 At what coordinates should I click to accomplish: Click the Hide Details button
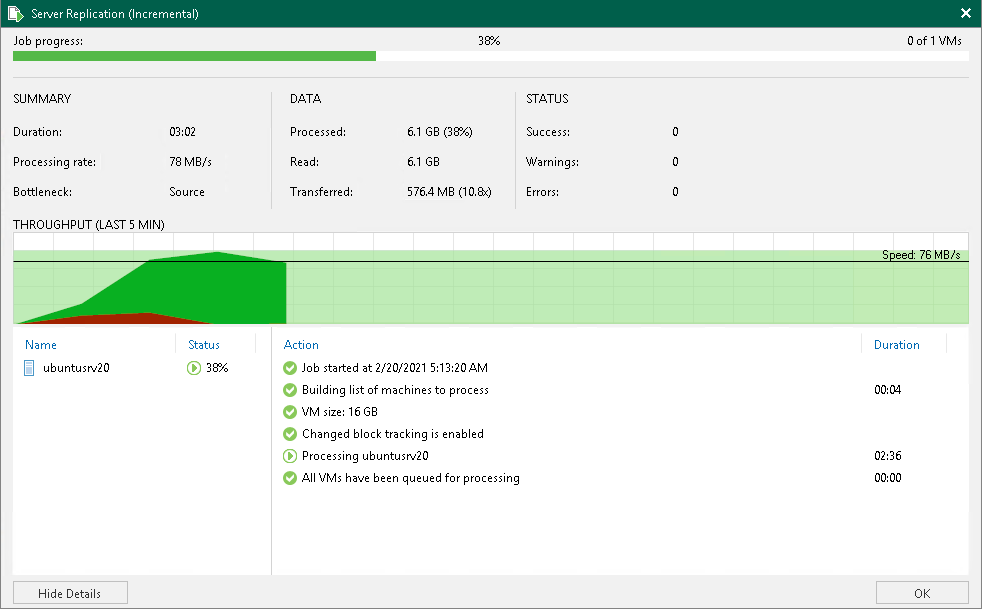click(x=70, y=593)
